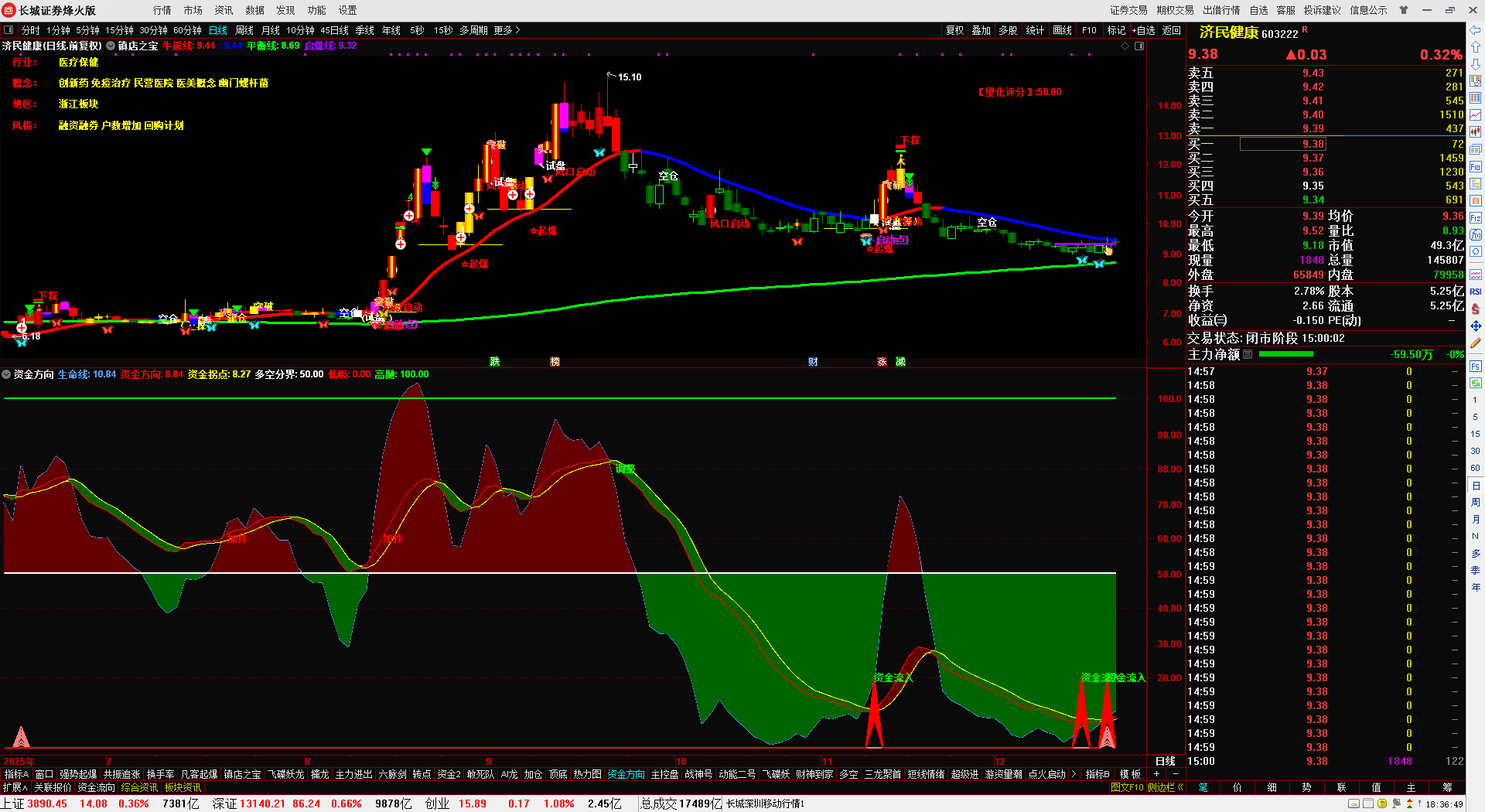Switch to the 主力进出 indicator tab

pyautogui.click(x=353, y=774)
